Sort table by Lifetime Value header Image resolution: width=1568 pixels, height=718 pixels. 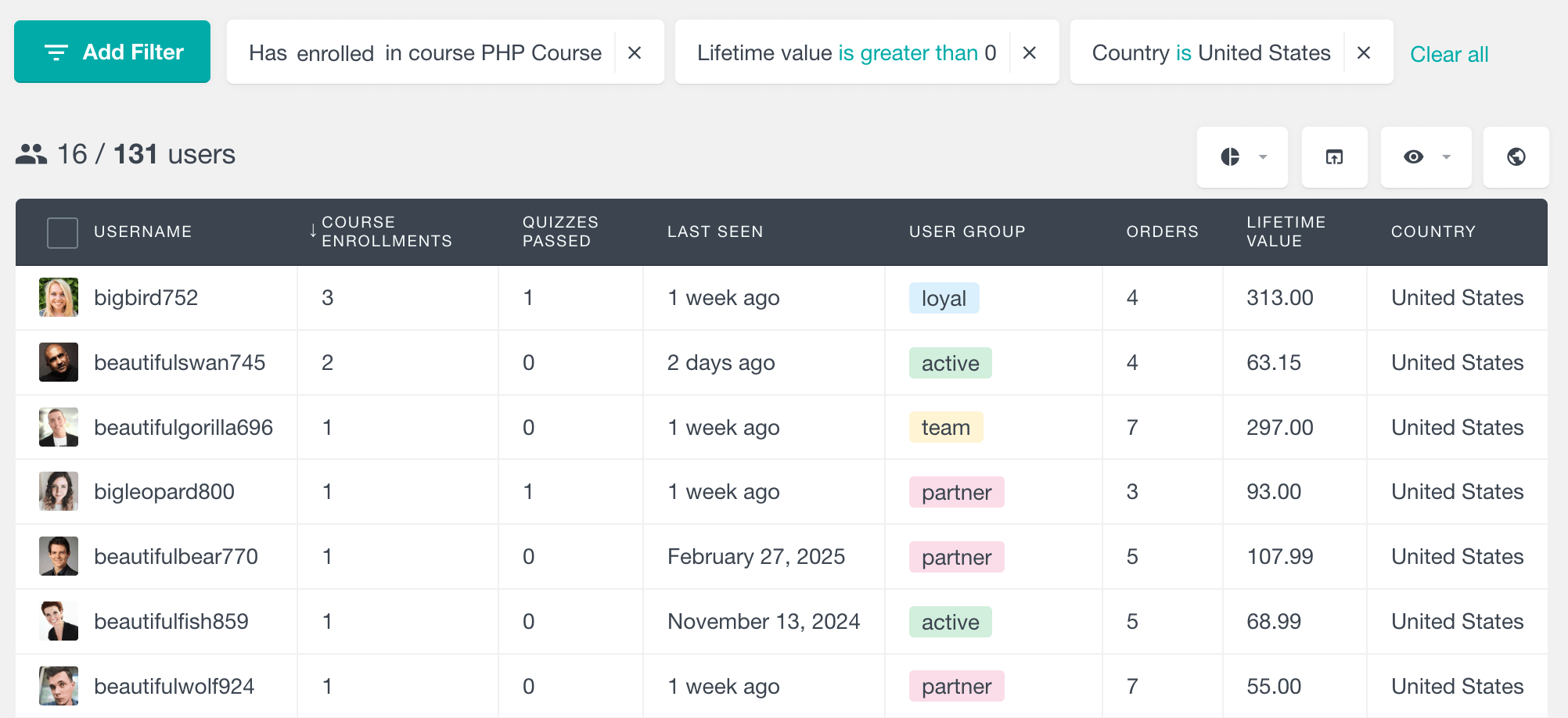point(1286,232)
